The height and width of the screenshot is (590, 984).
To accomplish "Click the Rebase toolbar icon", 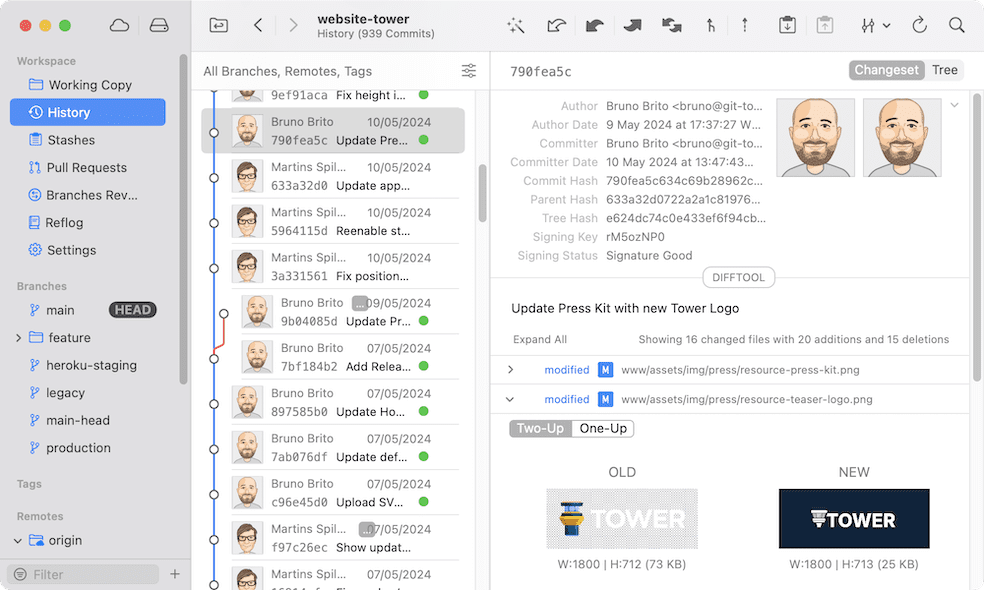I will (710, 25).
